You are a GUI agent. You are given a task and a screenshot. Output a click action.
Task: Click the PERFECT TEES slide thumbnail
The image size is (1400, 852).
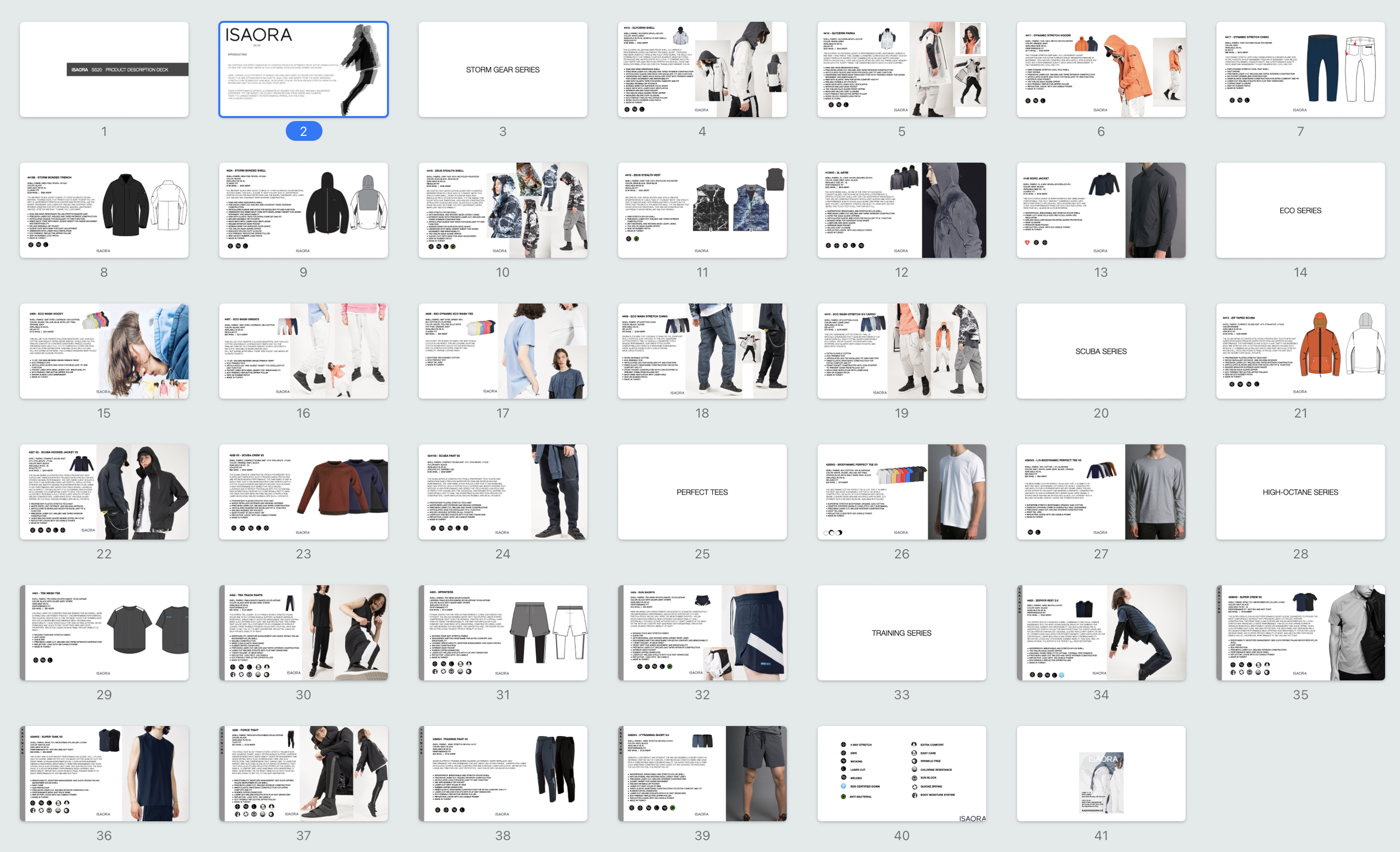[702, 492]
